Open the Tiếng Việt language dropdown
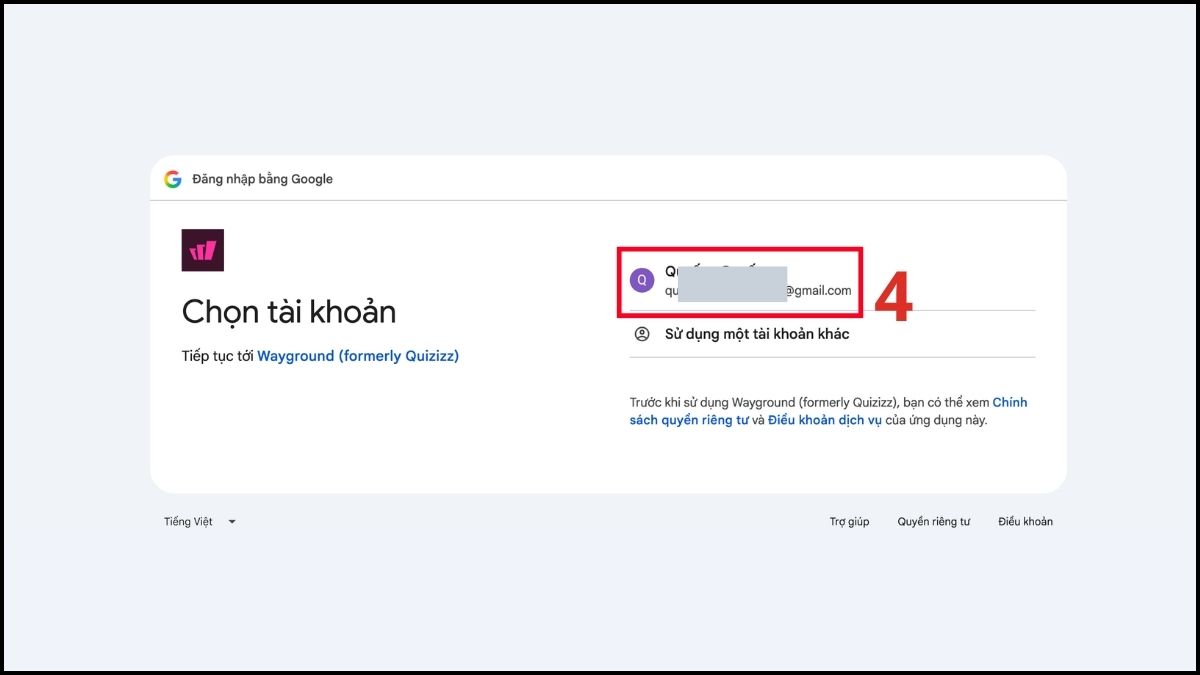Viewport: 1200px width, 675px height. [200, 521]
